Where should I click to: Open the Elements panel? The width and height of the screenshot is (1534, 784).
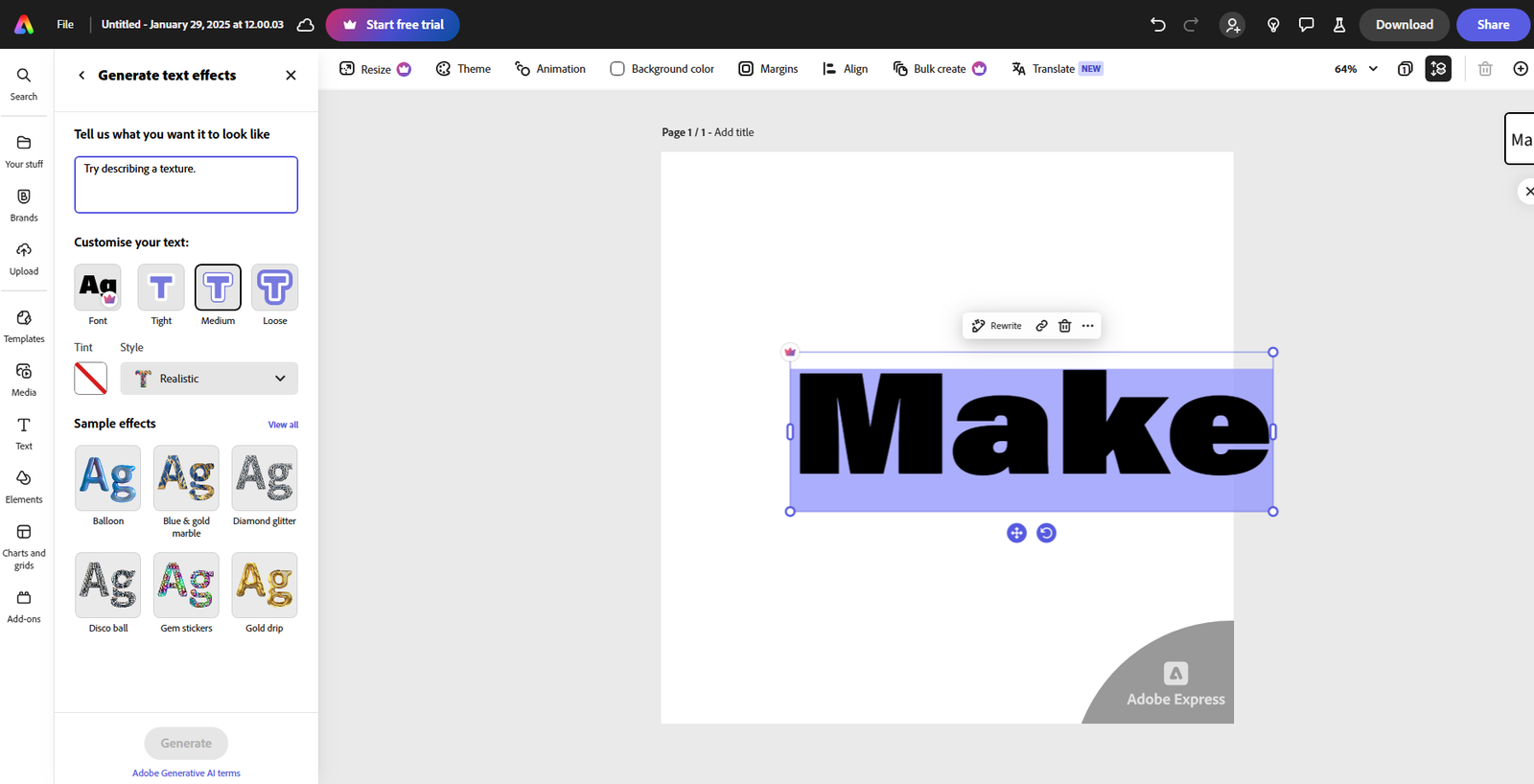click(x=24, y=487)
